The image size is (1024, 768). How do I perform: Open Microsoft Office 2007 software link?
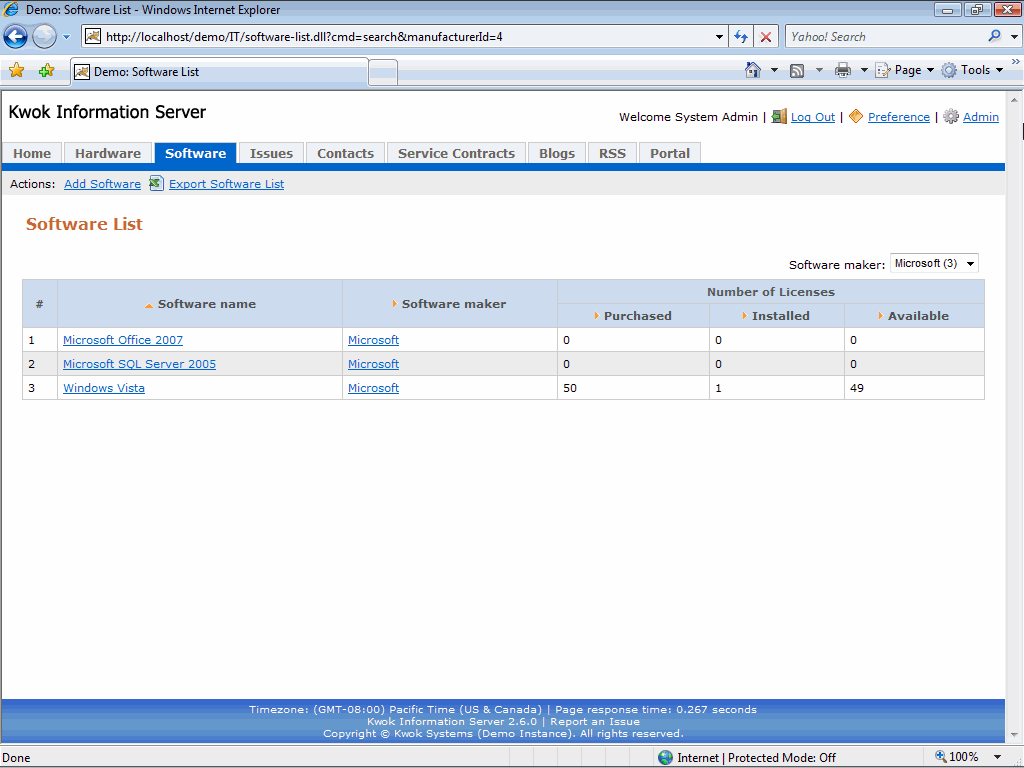123,340
